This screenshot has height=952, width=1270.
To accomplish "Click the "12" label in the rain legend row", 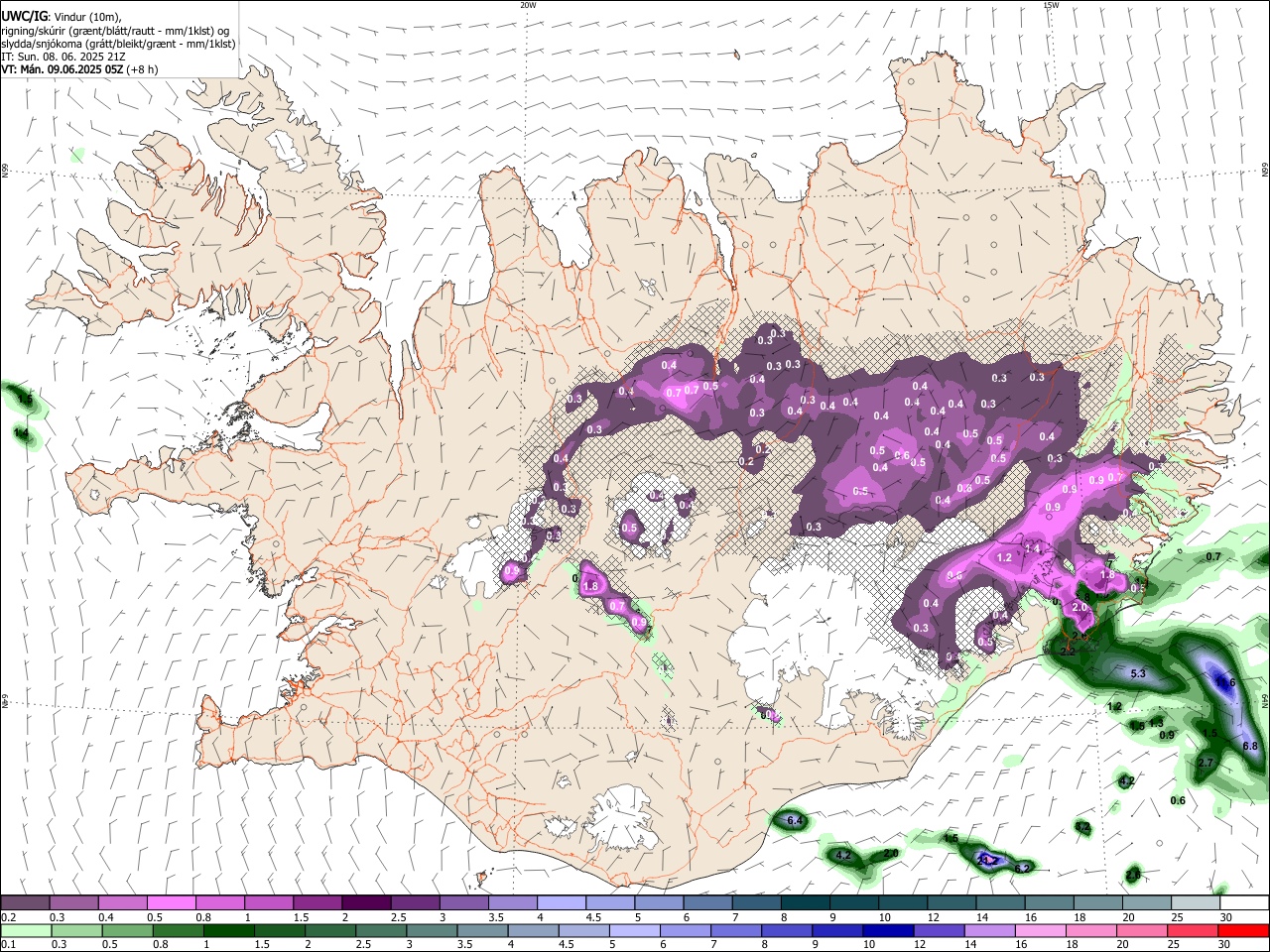I will click(x=920, y=944).
